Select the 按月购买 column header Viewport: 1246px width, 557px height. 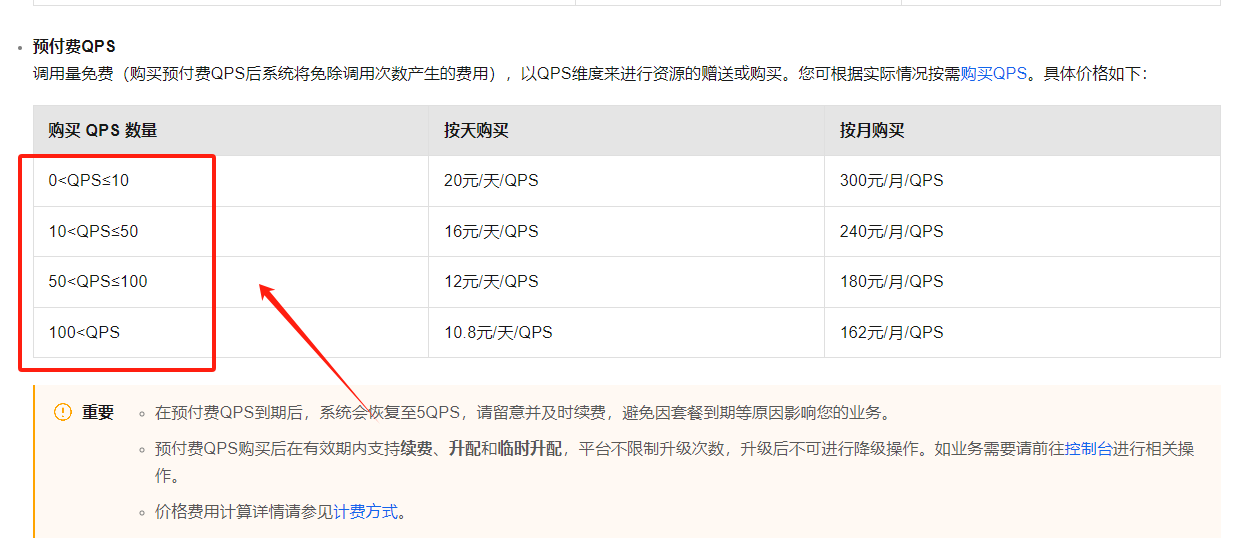click(x=1022, y=131)
